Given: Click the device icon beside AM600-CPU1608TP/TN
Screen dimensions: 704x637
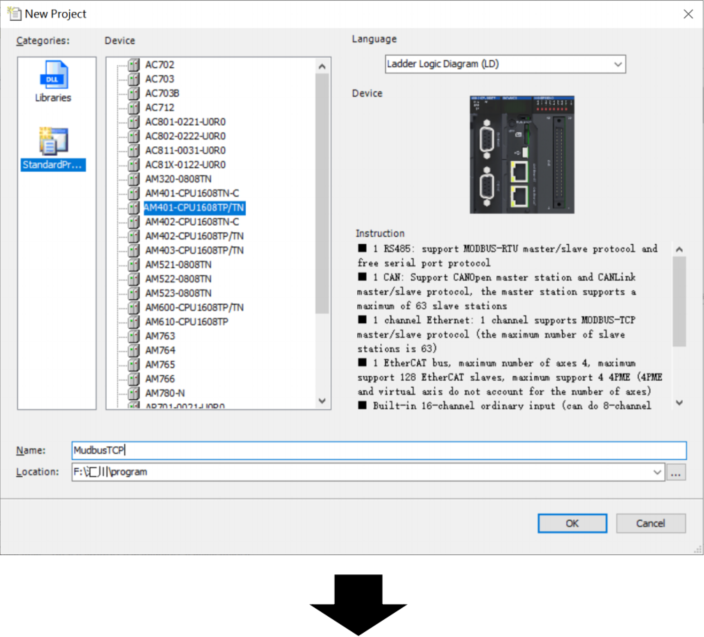Looking at the screenshot, I should (133, 308).
